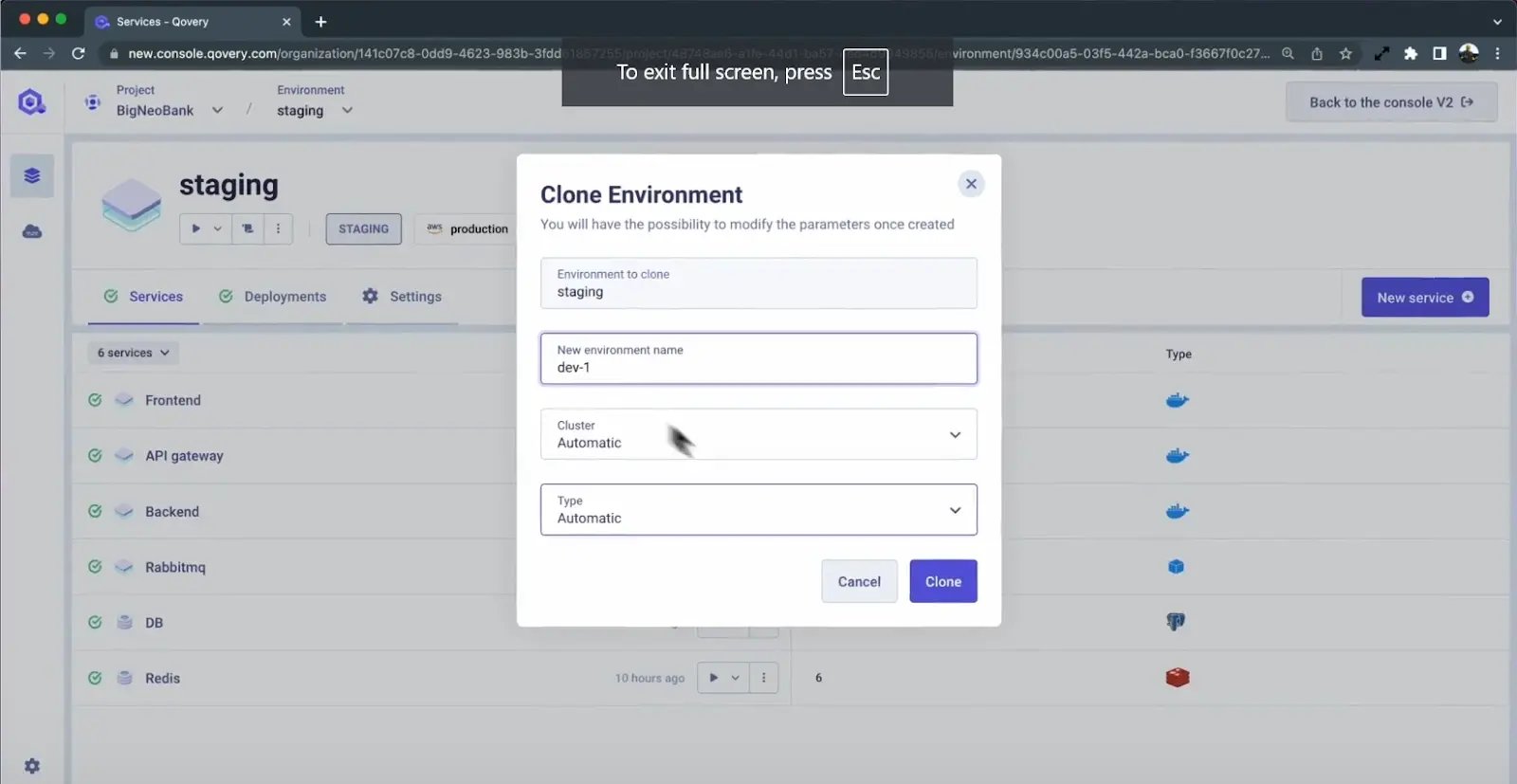Select the Services - Qovery browser tab

[x=192, y=21]
